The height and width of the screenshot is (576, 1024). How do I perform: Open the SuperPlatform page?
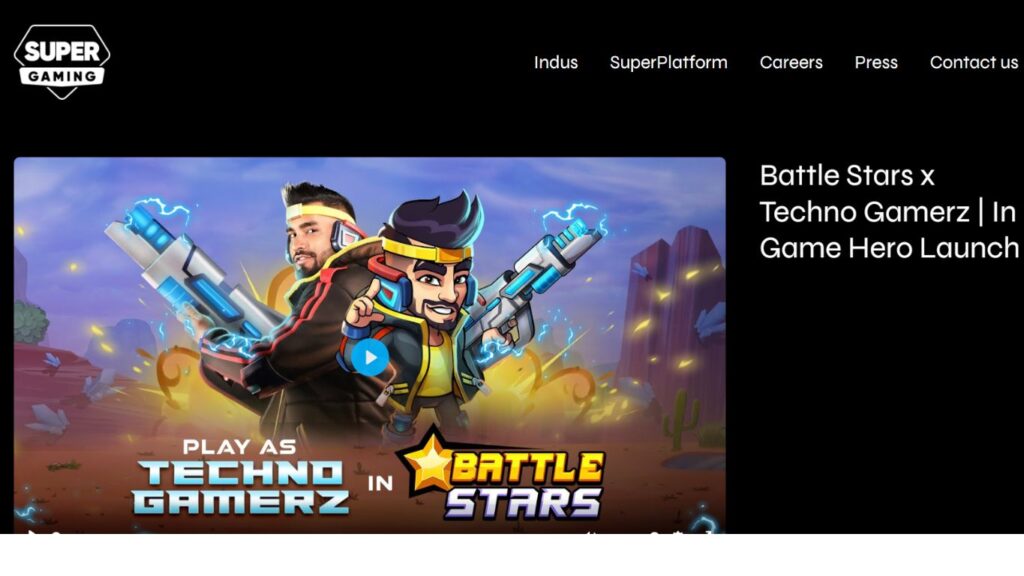[668, 62]
